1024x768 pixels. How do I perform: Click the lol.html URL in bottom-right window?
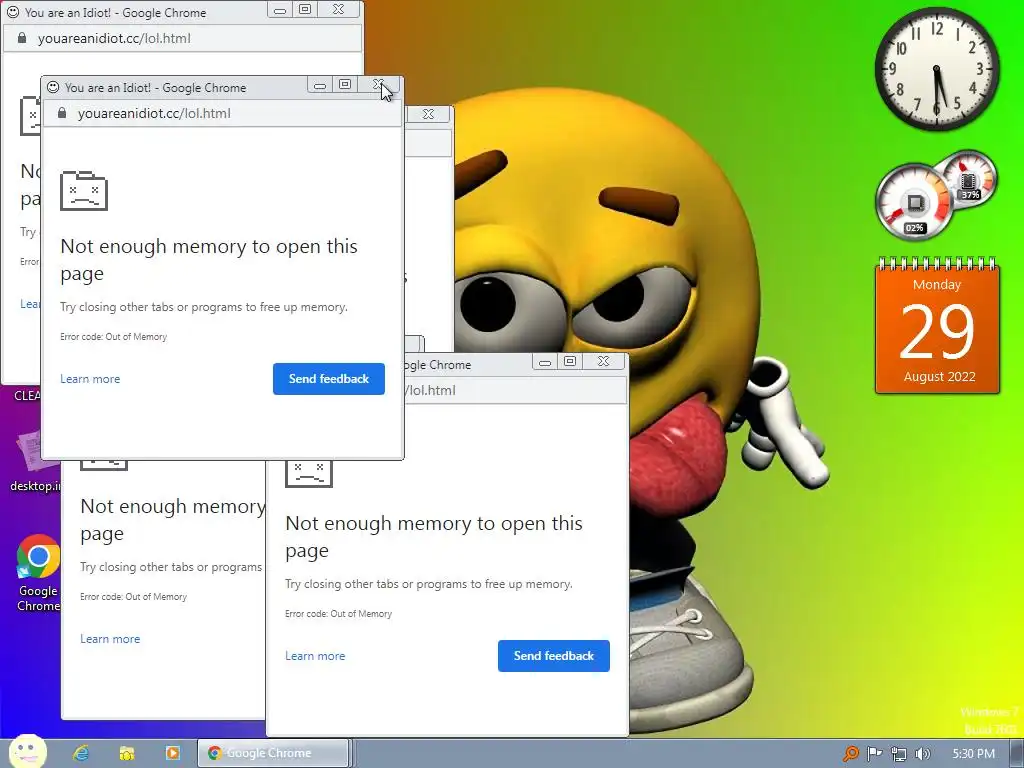(431, 391)
